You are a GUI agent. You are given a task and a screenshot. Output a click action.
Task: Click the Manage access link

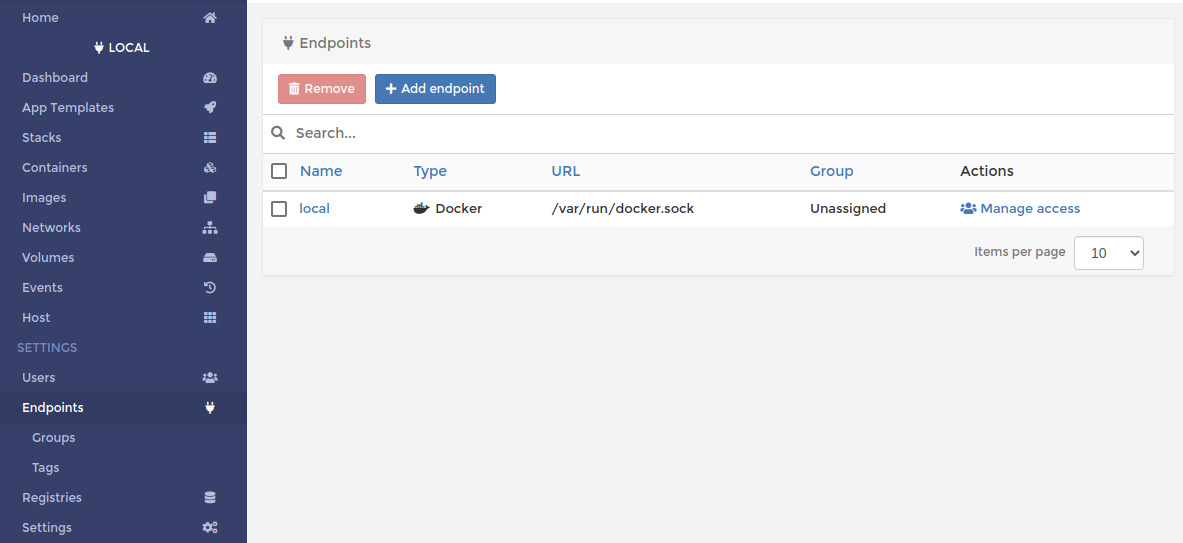pyautogui.click(x=1020, y=209)
